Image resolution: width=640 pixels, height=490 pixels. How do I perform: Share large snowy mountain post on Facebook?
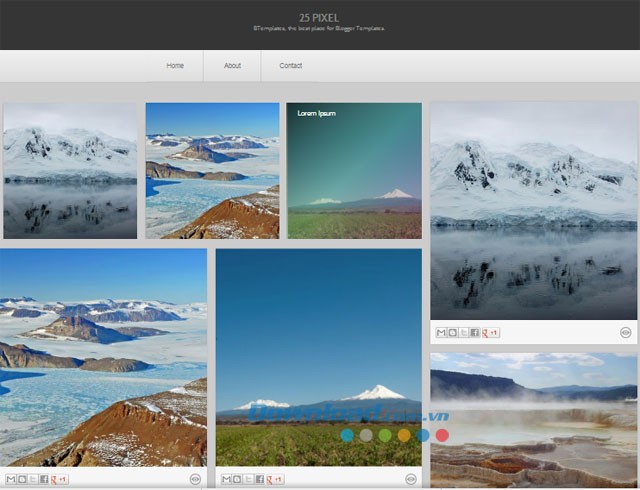click(x=474, y=332)
